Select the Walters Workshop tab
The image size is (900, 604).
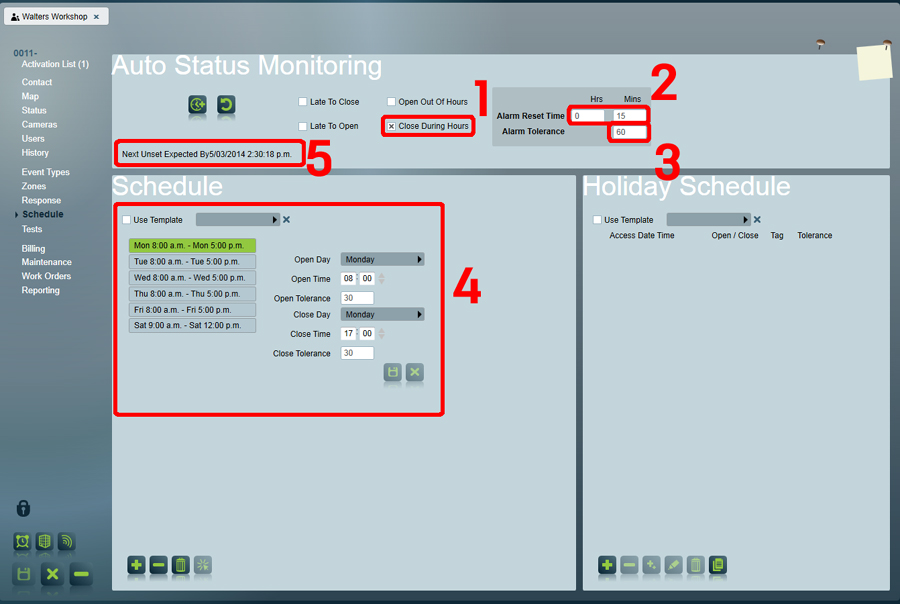pyautogui.click(x=55, y=17)
